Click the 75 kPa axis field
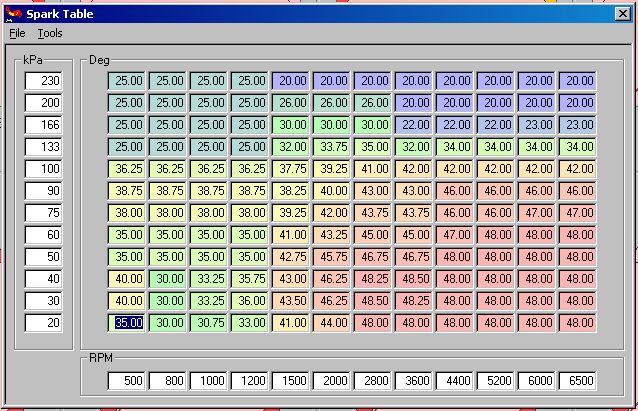 coord(44,213)
